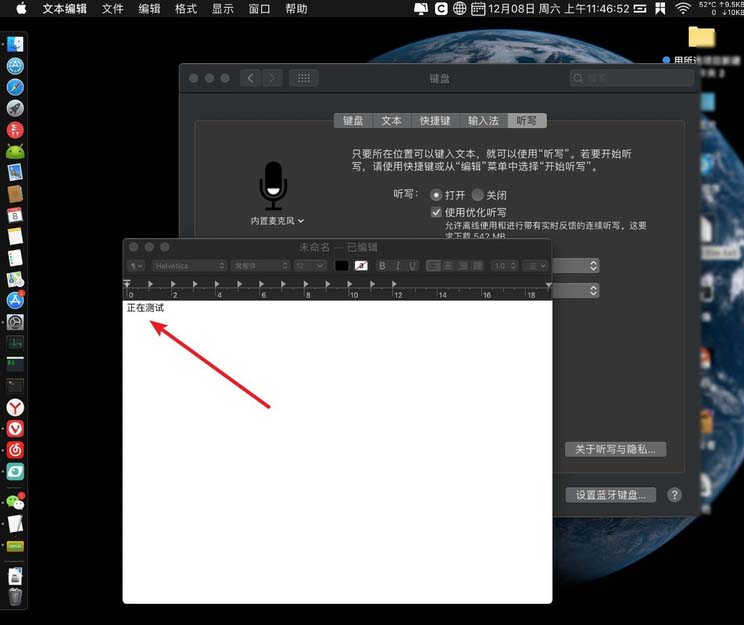
Task: Uncheck the 使用优化听写 checkbox
Action: click(436, 212)
